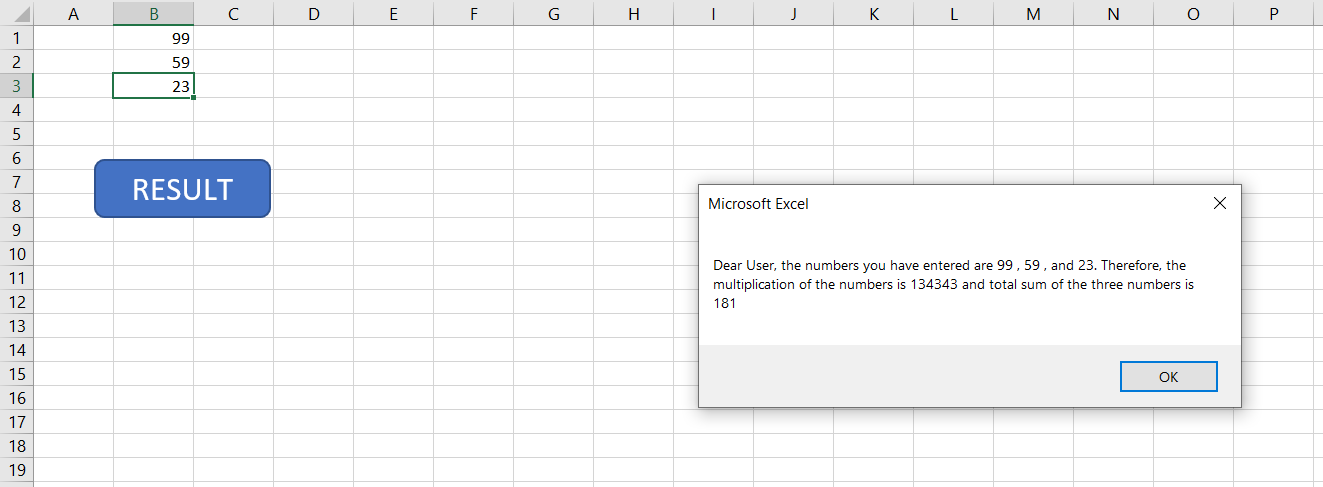This screenshot has width=1323, height=487.
Task: Click cell B3 containing 23
Action: (153, 86)
